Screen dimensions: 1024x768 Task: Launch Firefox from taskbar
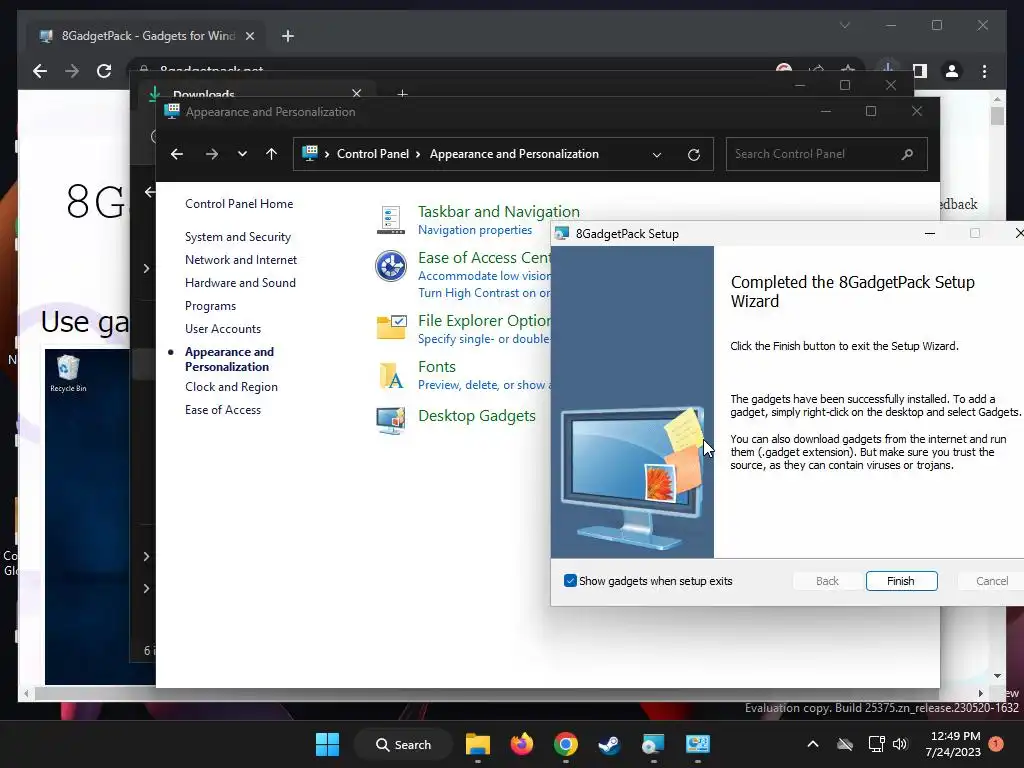click(521, 744)
